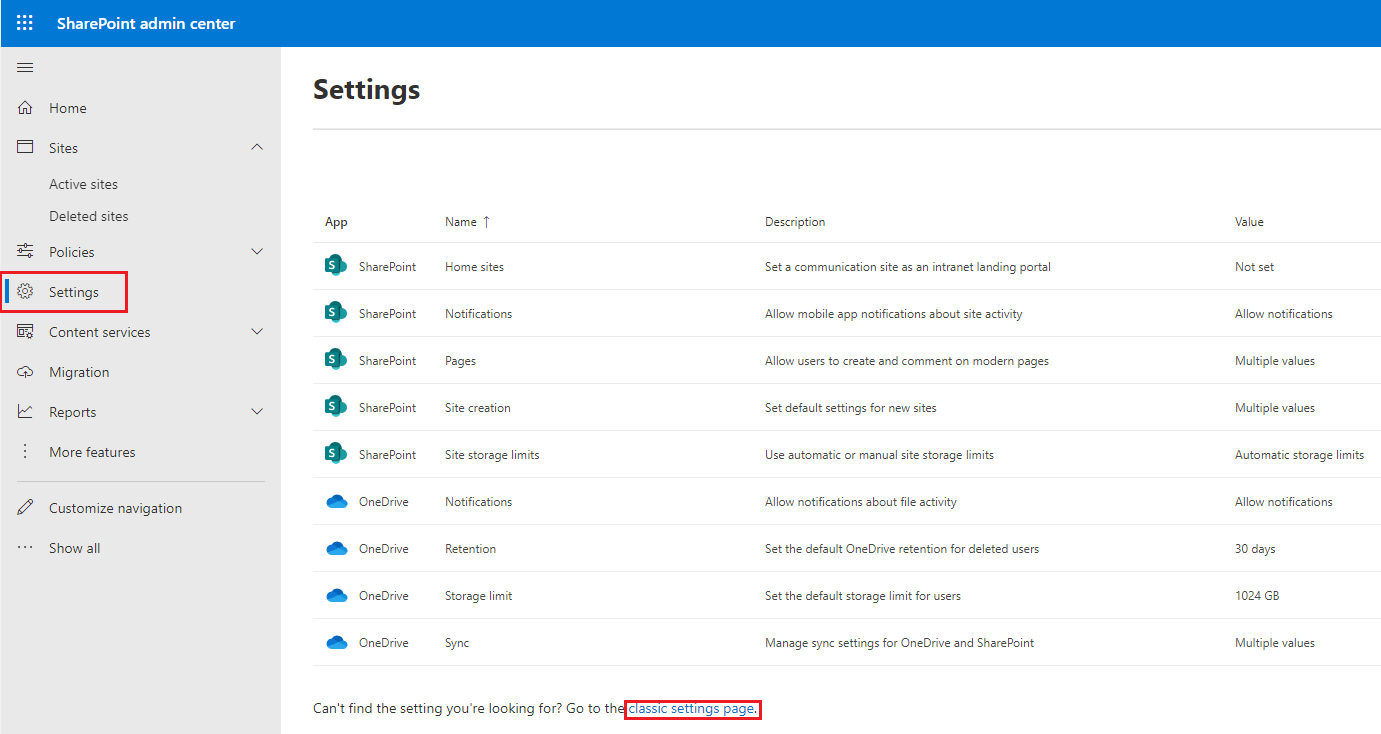The image size is (1381, 734).
Task: Open the app launcher waffle icon
Action: [x=25, y=23]
